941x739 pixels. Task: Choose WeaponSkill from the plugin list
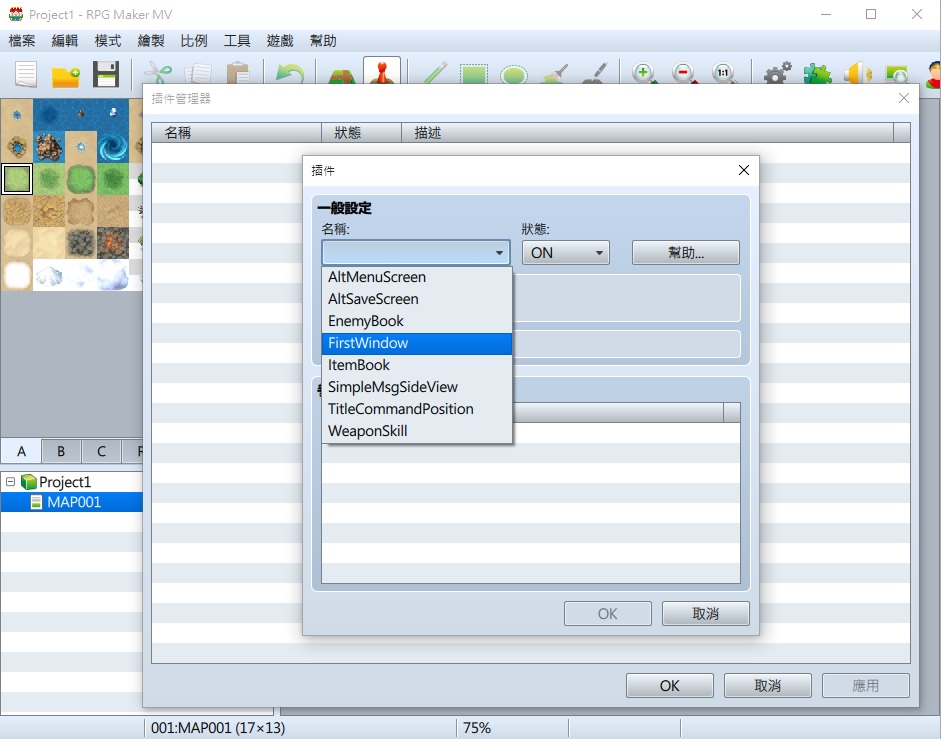coord(417,431)
